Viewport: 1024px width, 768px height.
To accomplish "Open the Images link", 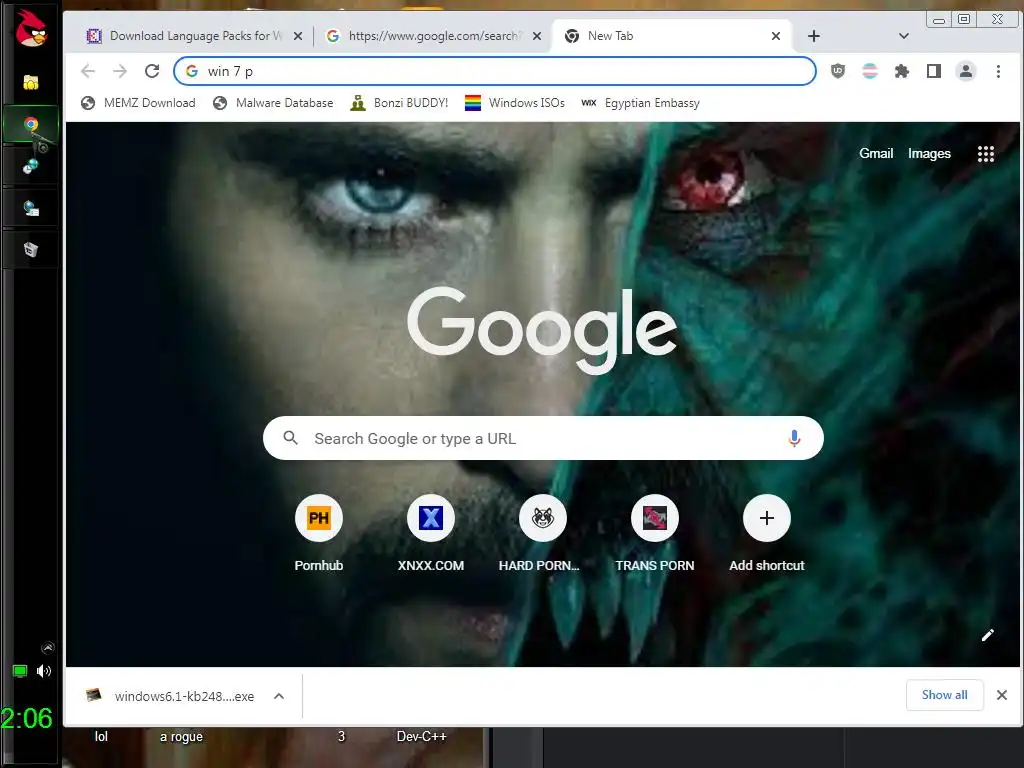I will click(x=929, y=153).
